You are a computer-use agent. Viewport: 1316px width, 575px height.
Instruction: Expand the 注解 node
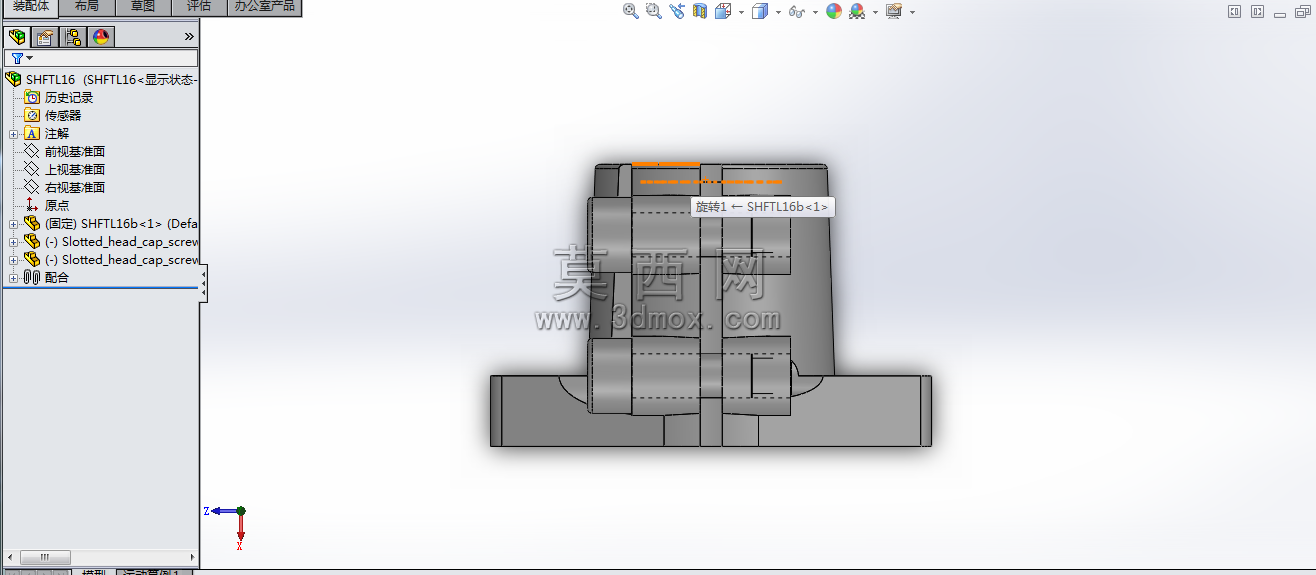pyautogui.click(x=13, y=134)
